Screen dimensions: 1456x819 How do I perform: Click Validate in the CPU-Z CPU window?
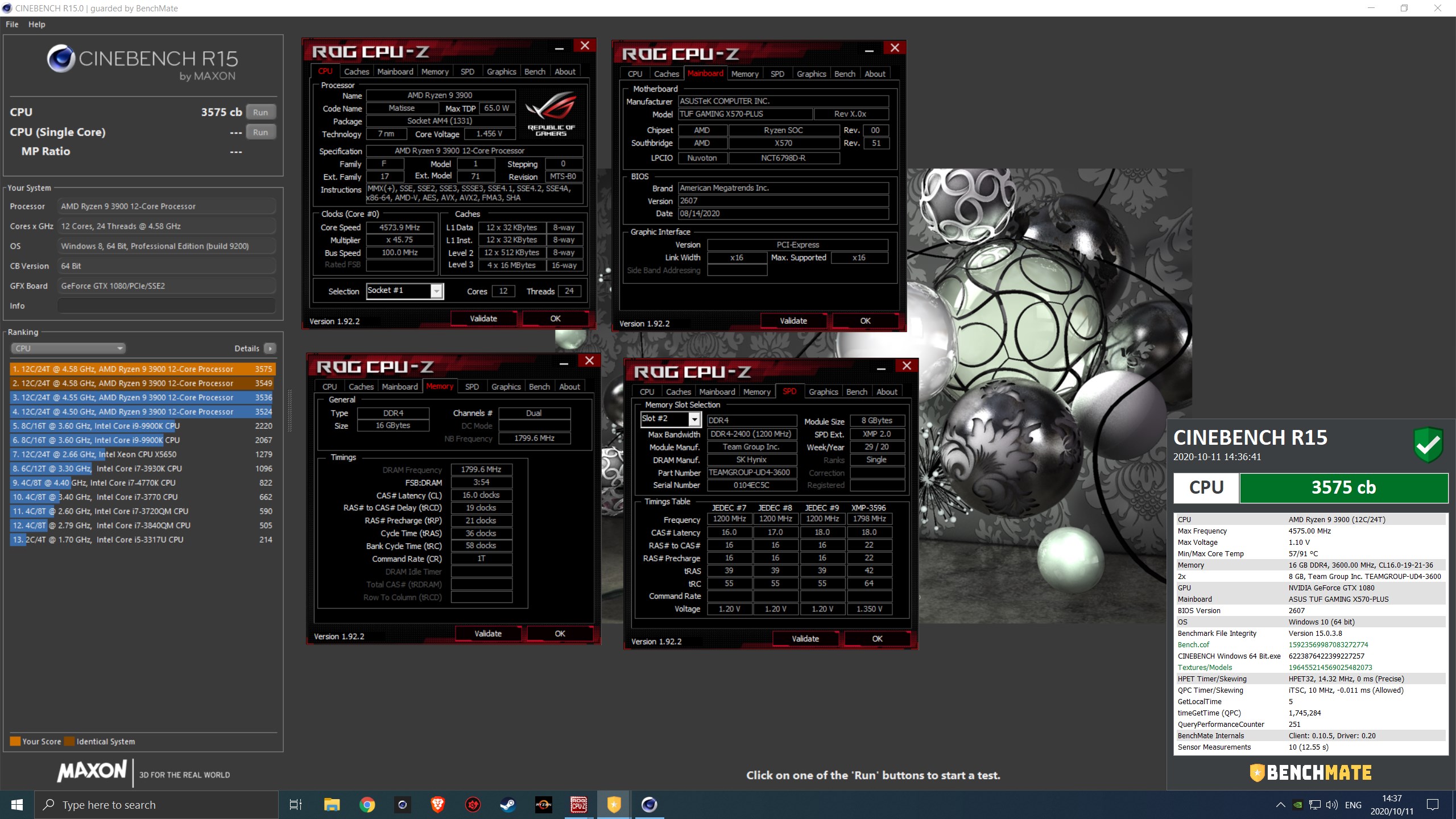pyautogui.click(x=483, y=318)
